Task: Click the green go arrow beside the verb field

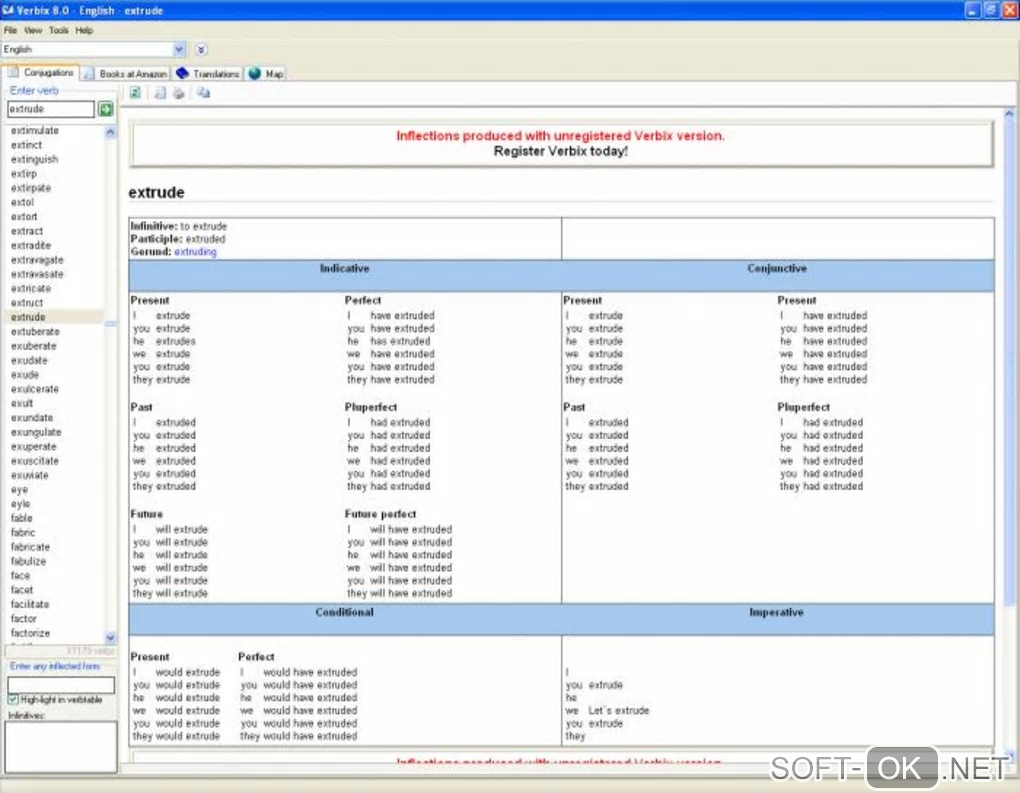Action: click(105, 109)
